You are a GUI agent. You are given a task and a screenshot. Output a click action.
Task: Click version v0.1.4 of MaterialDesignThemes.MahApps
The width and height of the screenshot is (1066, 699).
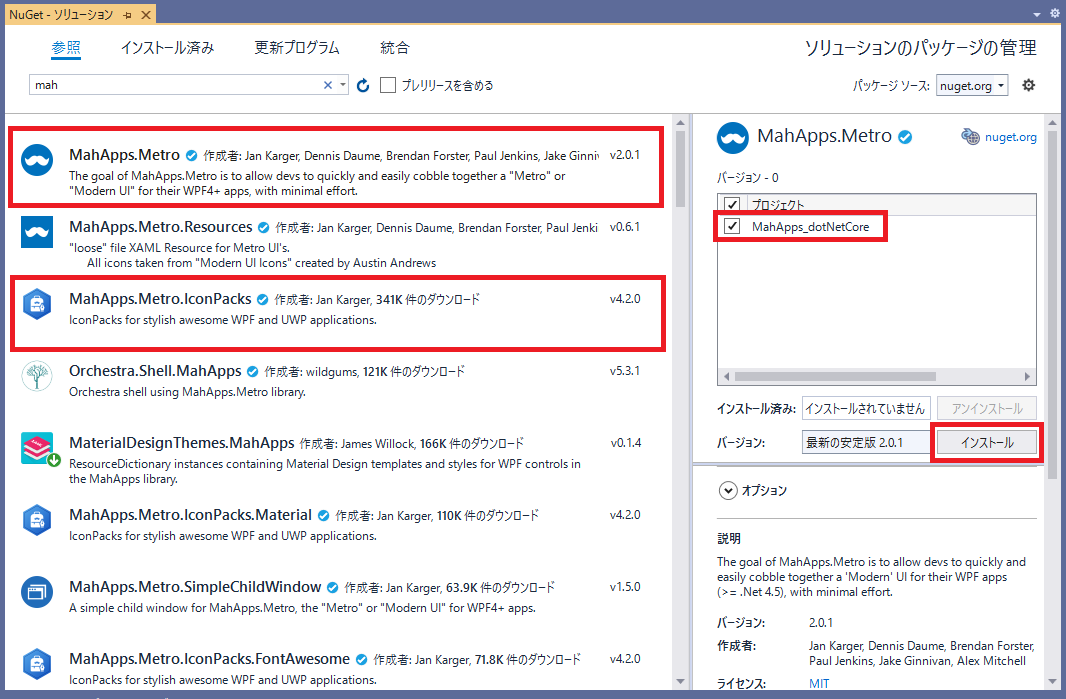(625, 443)
